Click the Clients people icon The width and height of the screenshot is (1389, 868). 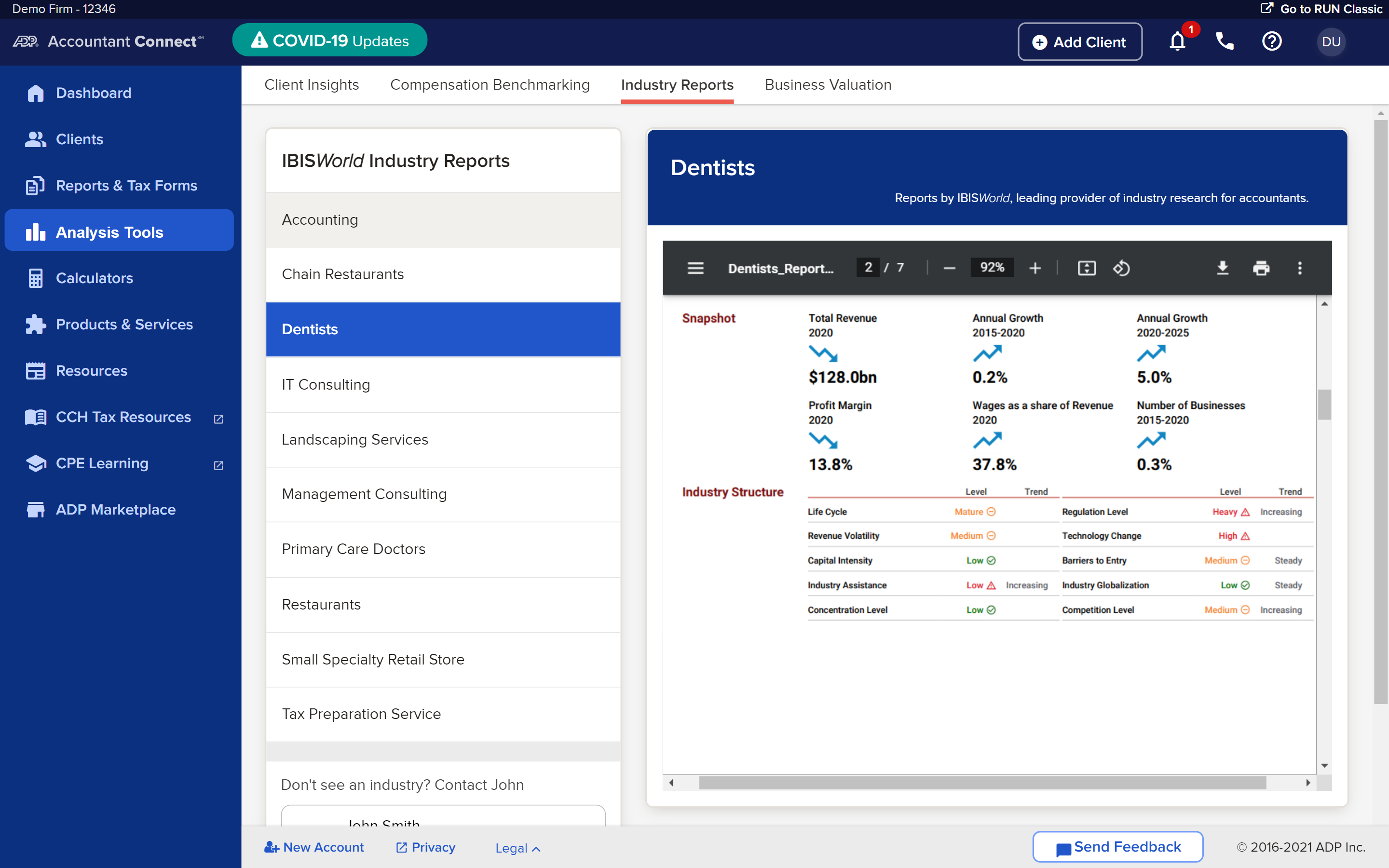(36, 139)
